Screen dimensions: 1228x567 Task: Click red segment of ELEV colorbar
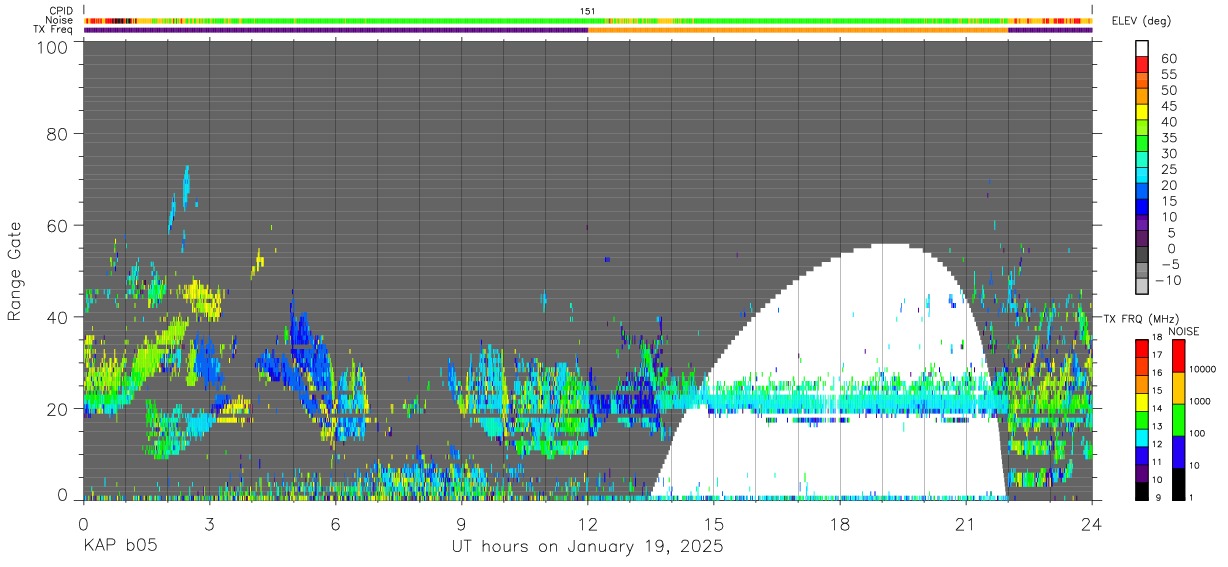pyautogui.click(x=1142, y=64)
